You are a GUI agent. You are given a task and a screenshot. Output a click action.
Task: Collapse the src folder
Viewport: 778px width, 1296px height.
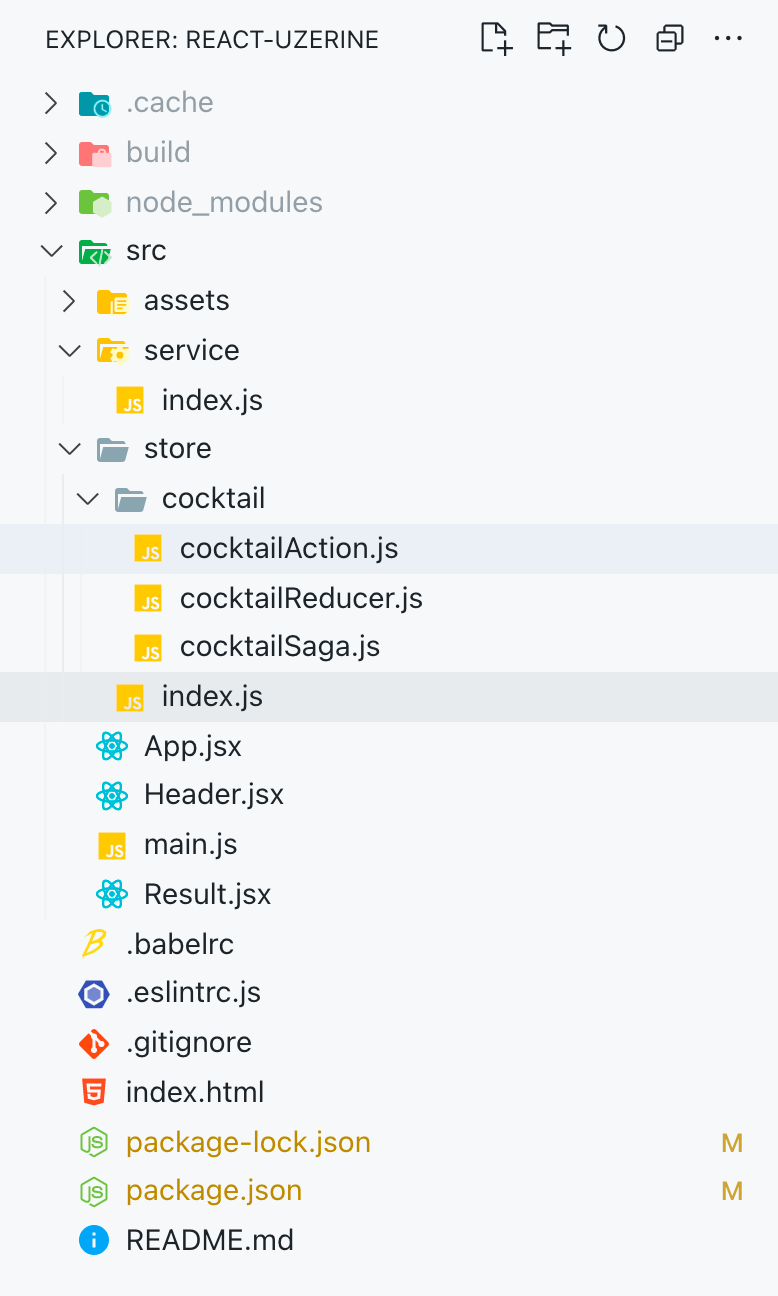coord(51,251)
